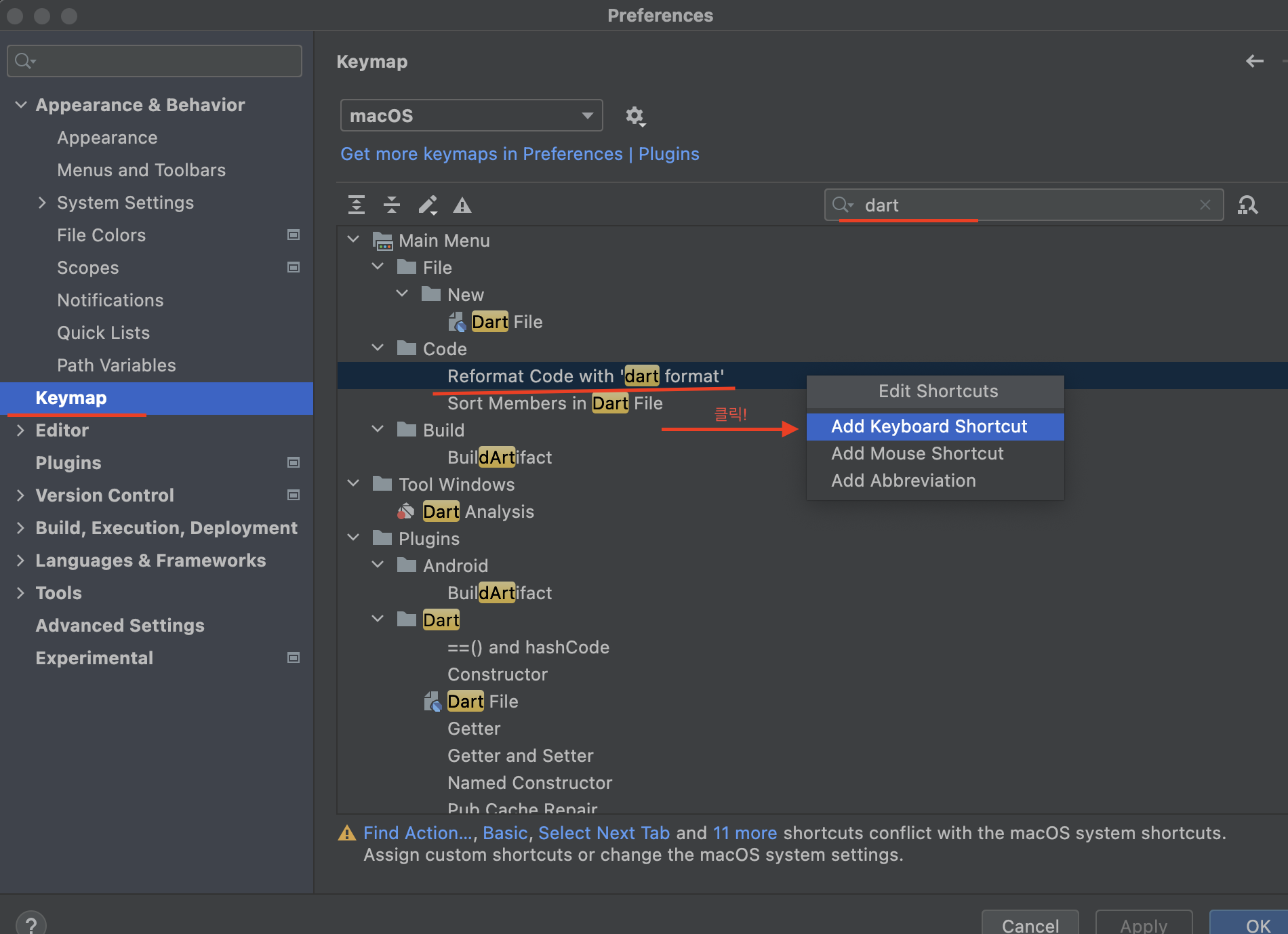Click the Dart File icon under Dart plugin

[432, 702]
